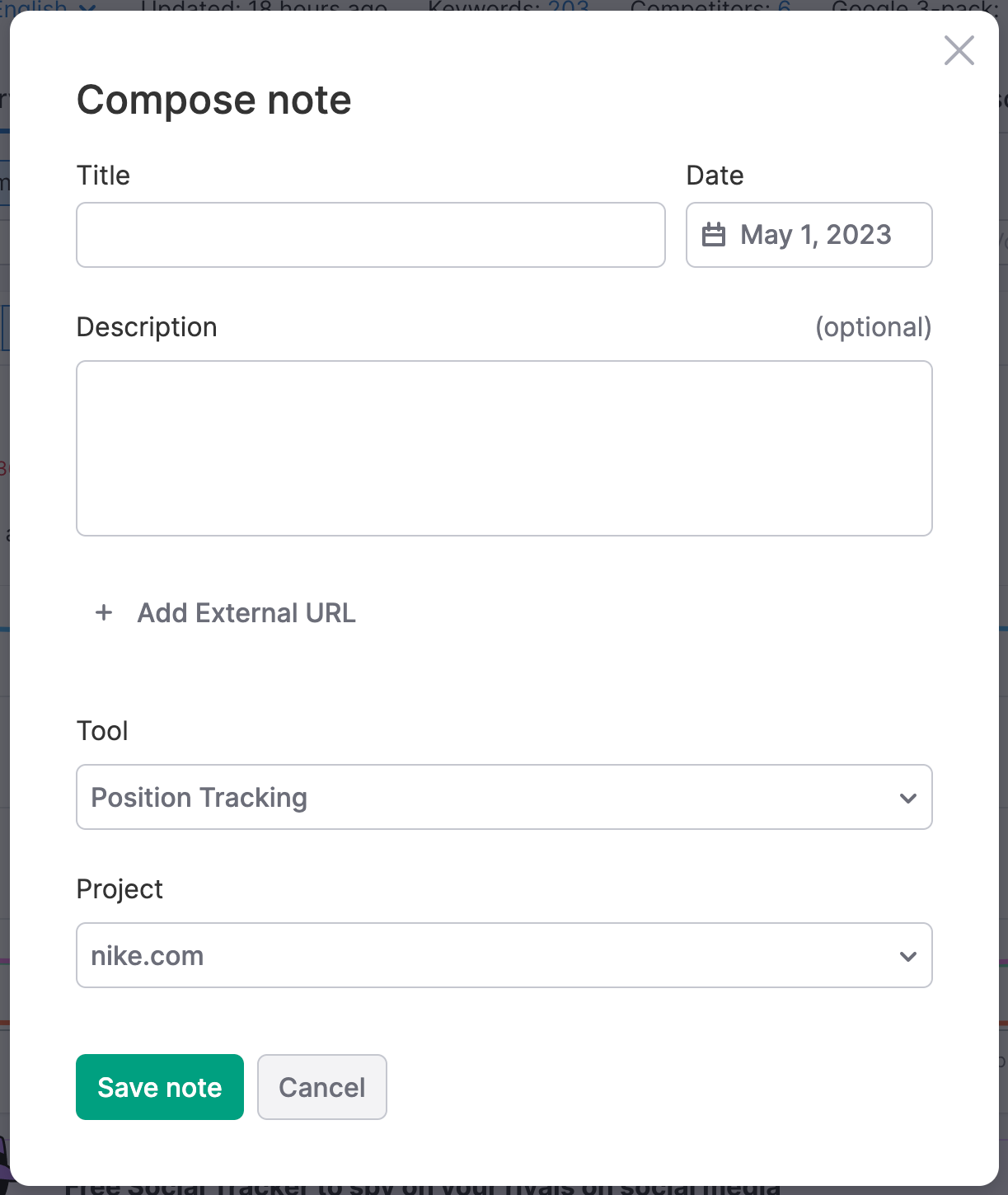Image resolution: width=1008 pixels, height=1195 pixels.
Task: Click Add External URL
Action: pyautogui.click(x=246, y=613)
